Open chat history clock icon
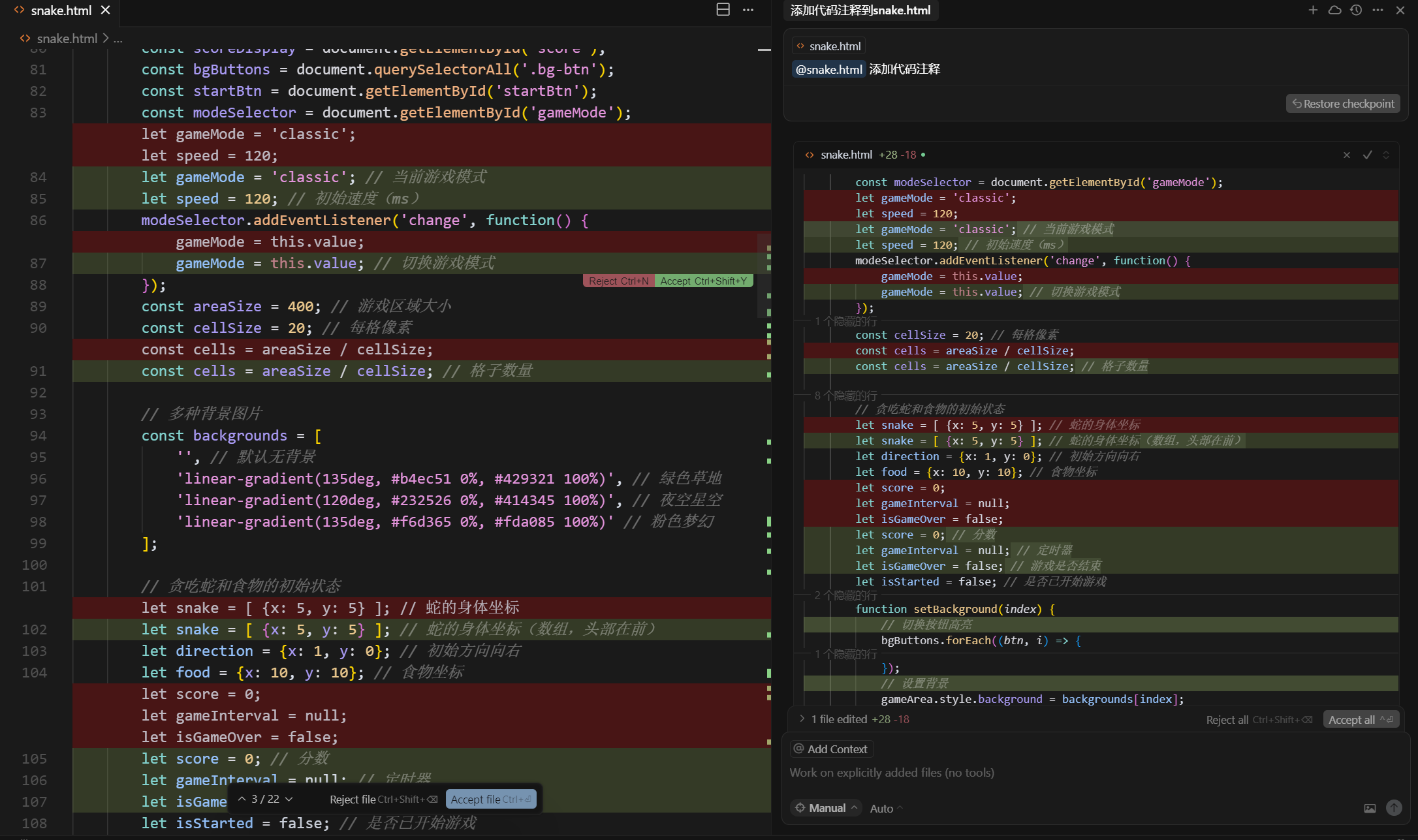The height and width of the screenshot is (840, 1418). (1356, 10)
